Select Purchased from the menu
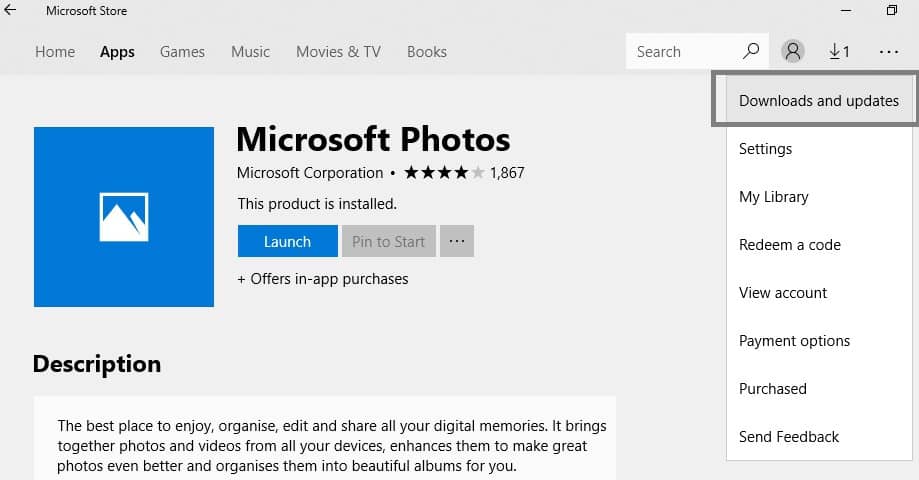Screen dimensions: 919x480 click(x=819, y=389)
